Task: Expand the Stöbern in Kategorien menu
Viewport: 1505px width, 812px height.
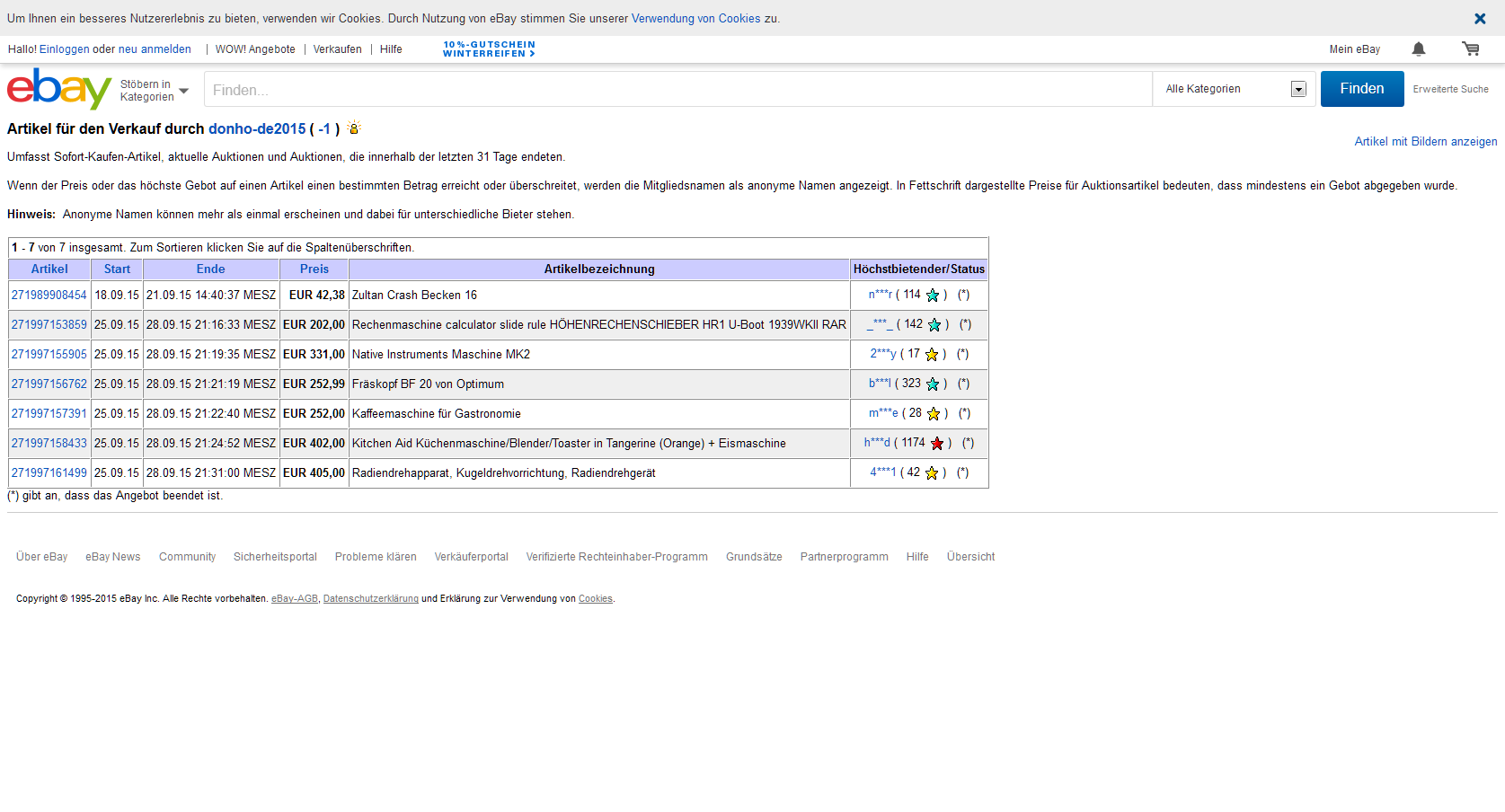Action: coord(155,91)
